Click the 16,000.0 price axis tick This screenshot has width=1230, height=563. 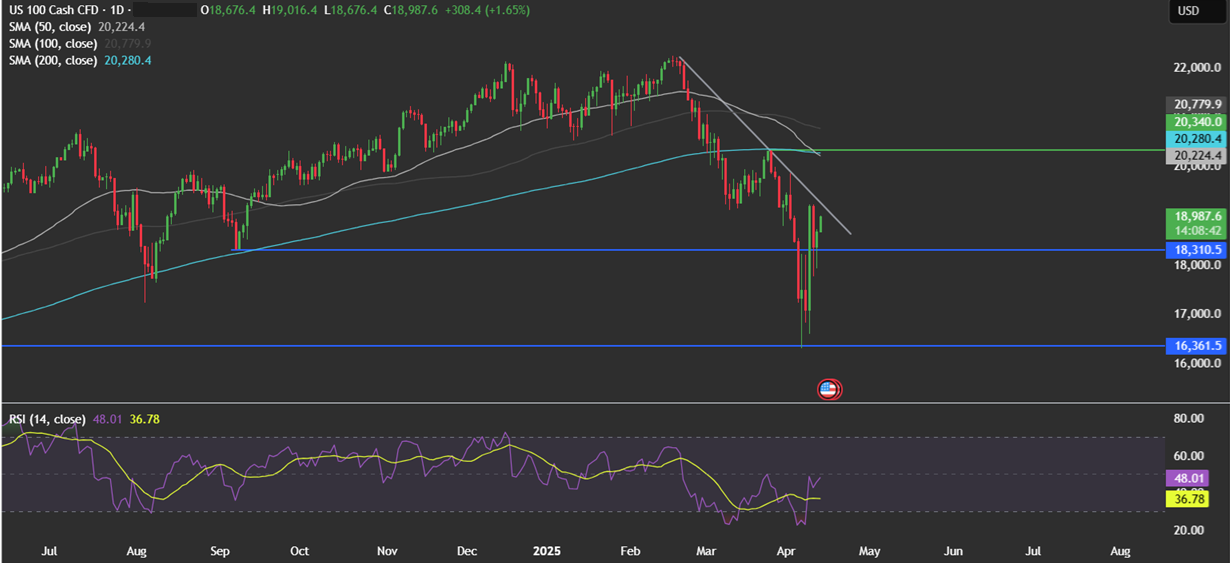[1197, 364]
